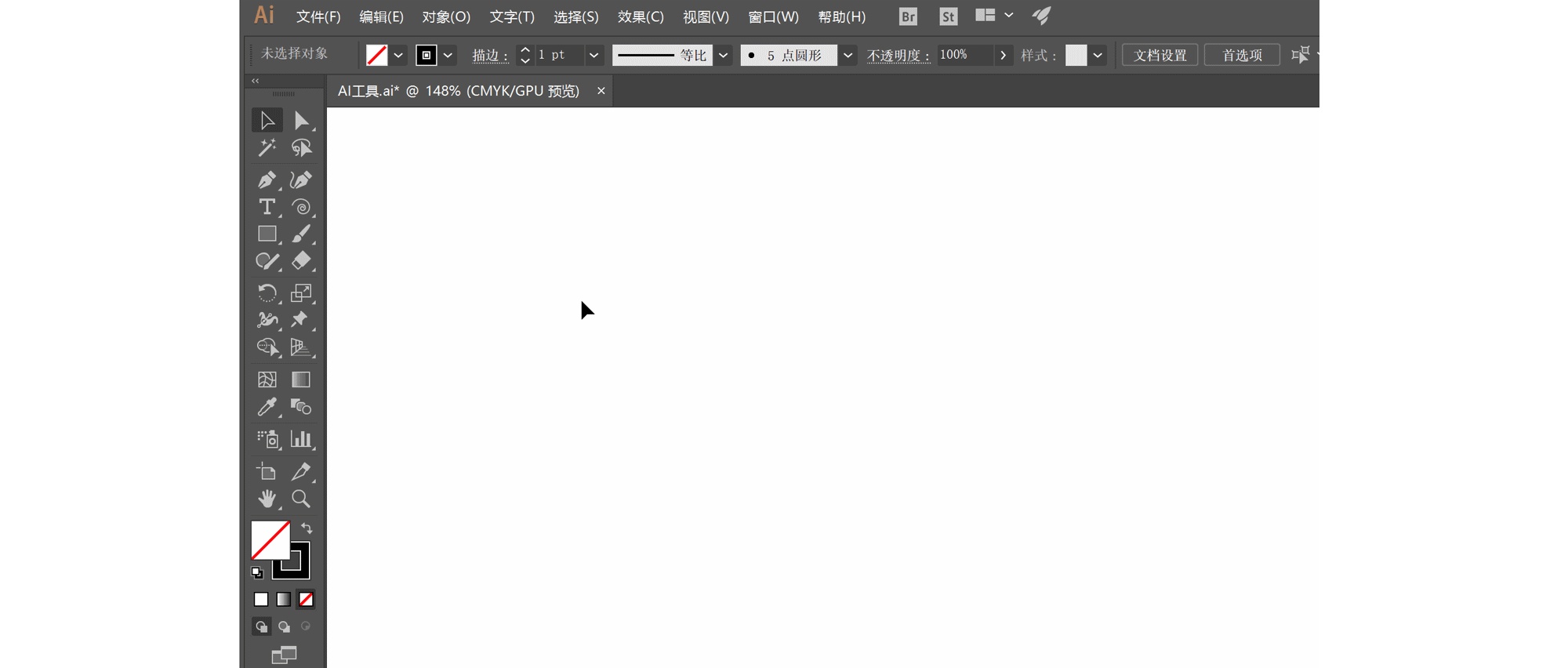The height and width of the screenshot is (668, 1568).
Task: Click the 不透明度 opacity link
Action: pyautogui.click(x=898, y=55)
